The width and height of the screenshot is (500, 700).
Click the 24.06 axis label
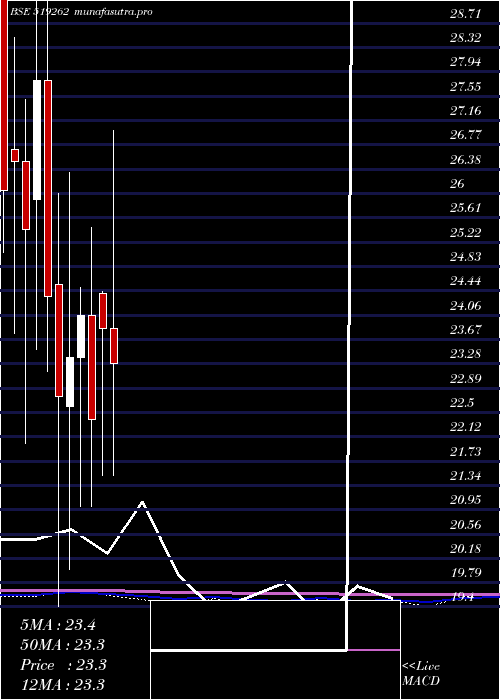click(465, 306)
